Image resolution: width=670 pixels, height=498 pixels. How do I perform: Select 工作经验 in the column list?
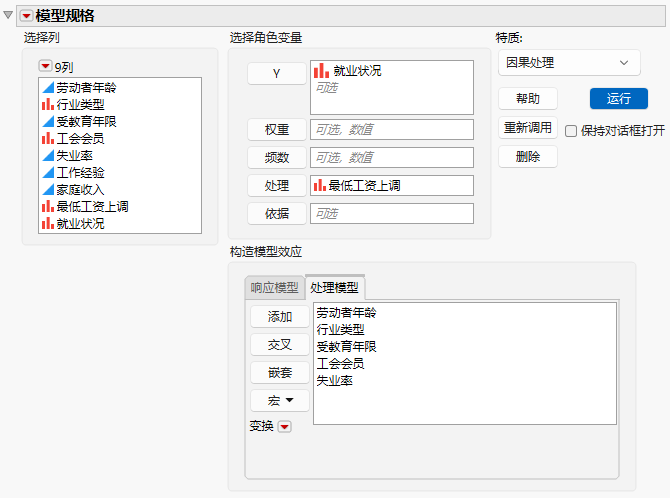(x=80, y=173)
